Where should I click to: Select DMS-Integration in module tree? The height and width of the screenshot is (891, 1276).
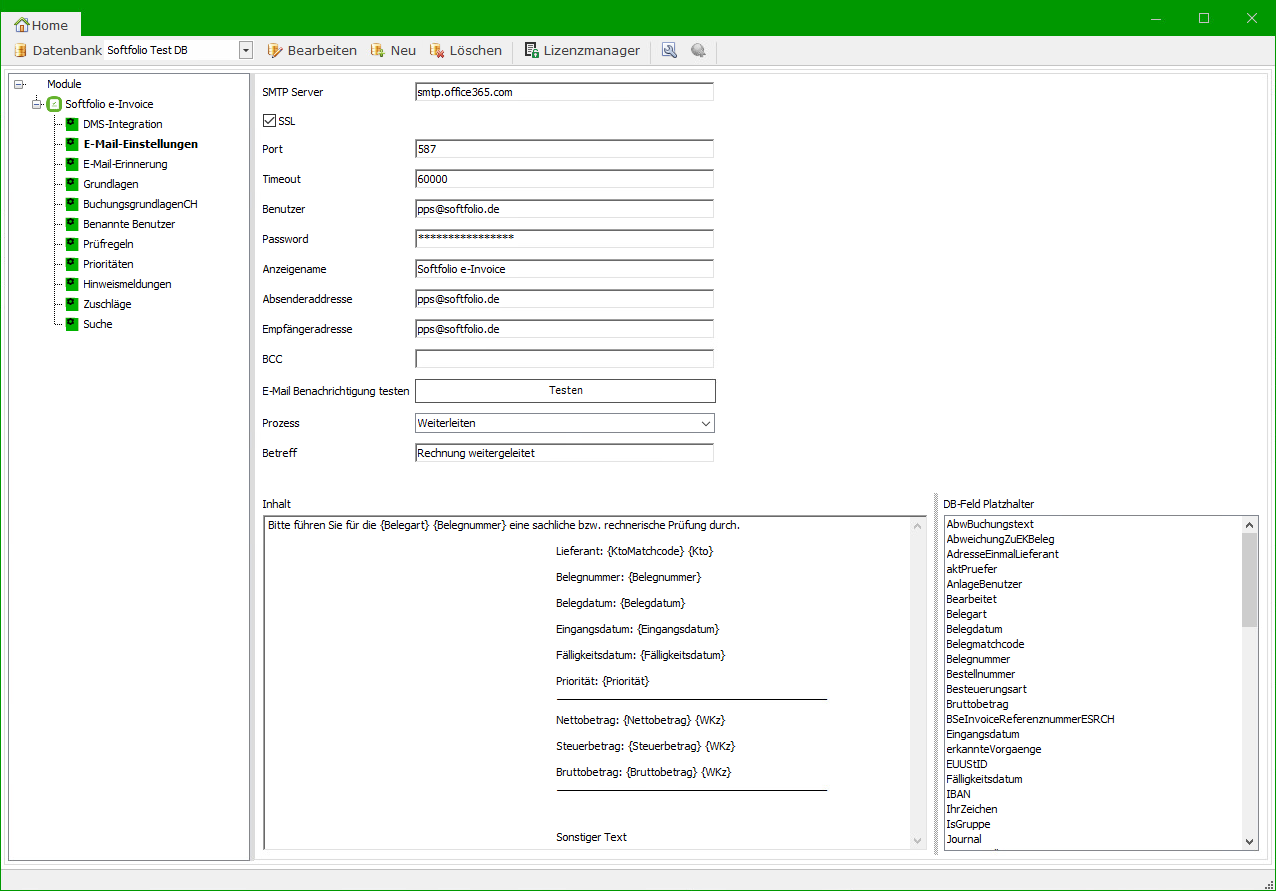click(x=123, y=124)
